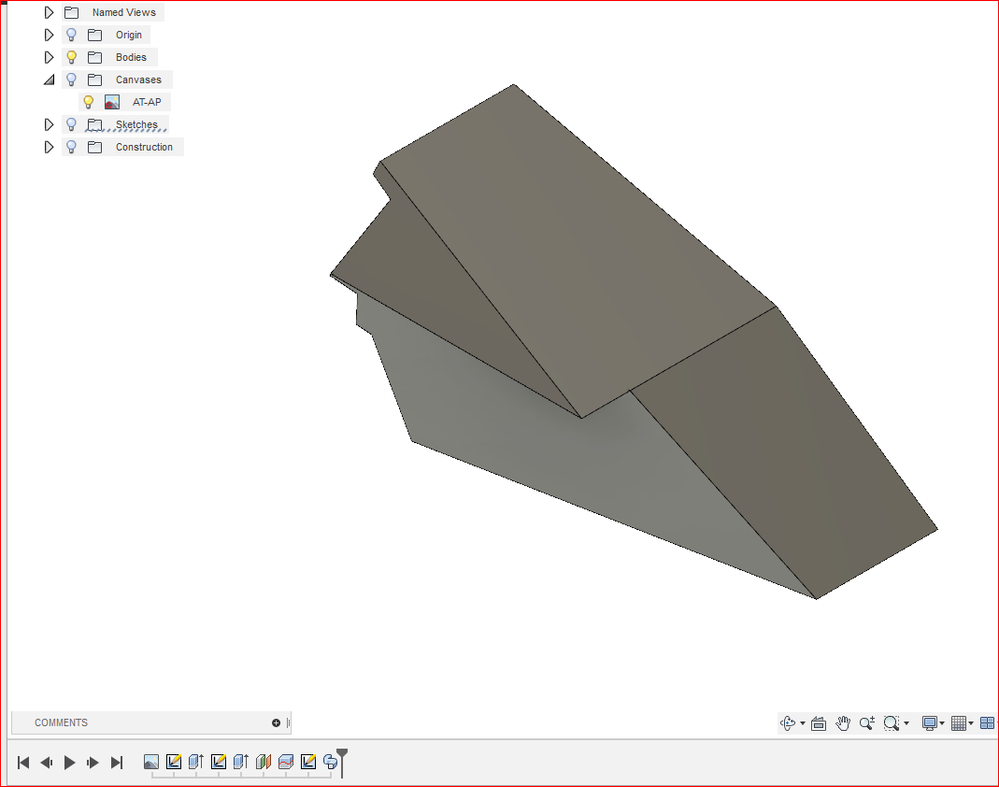Image resolution: width=999 pixels, height=787 pixels.
Task: Click the timeline end marker
Action: pyautogui.click(x=342, y=762)
